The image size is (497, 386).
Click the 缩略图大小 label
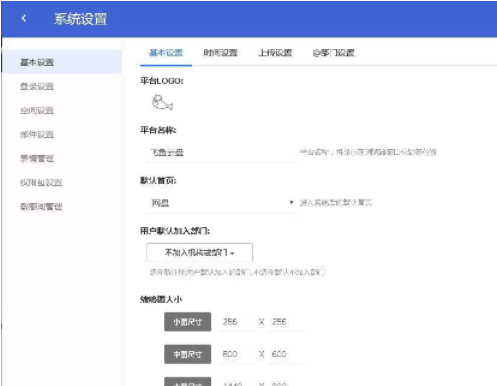click(161, 299)
